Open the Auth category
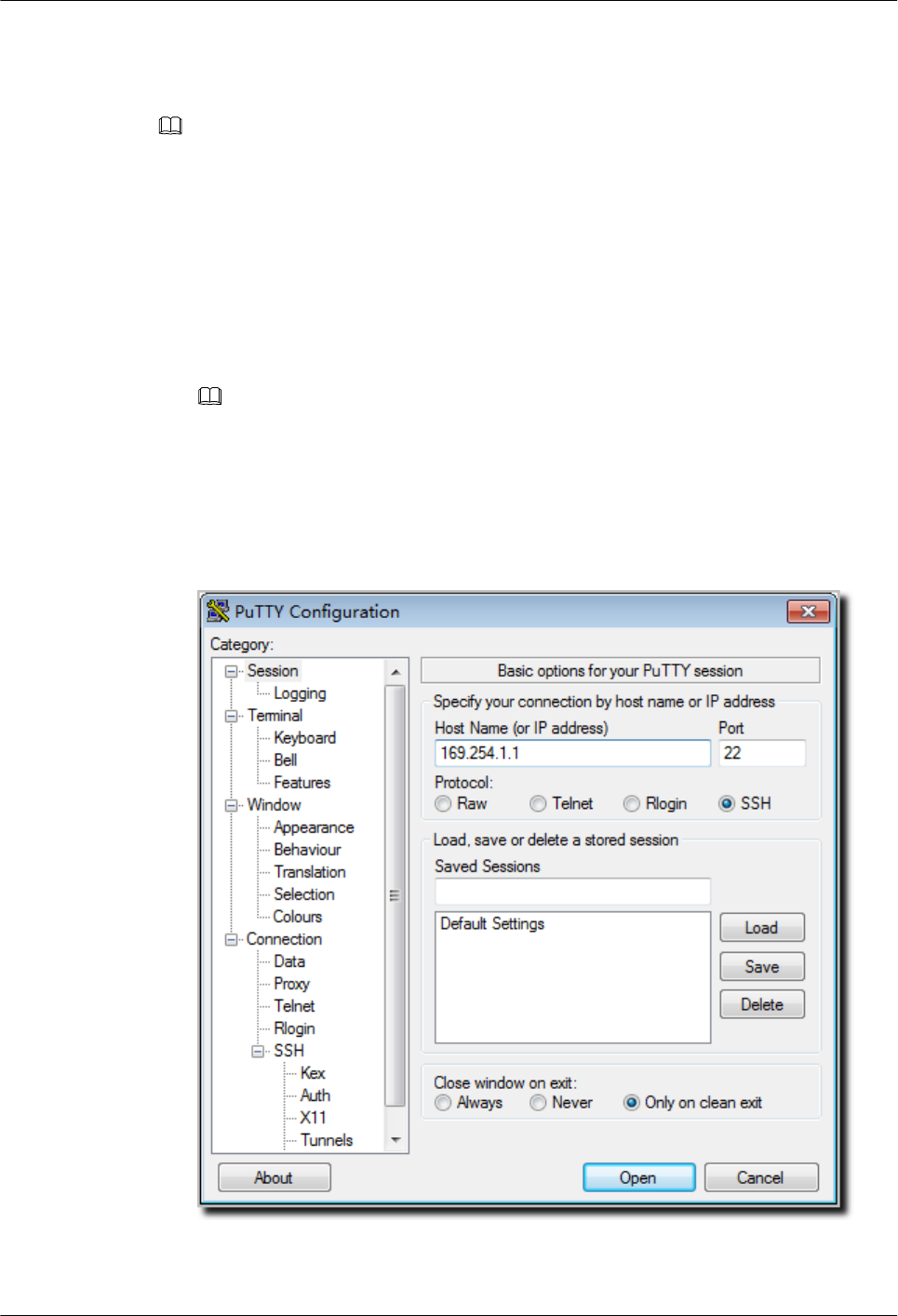898x1316 pixels. click(315, 1095)
